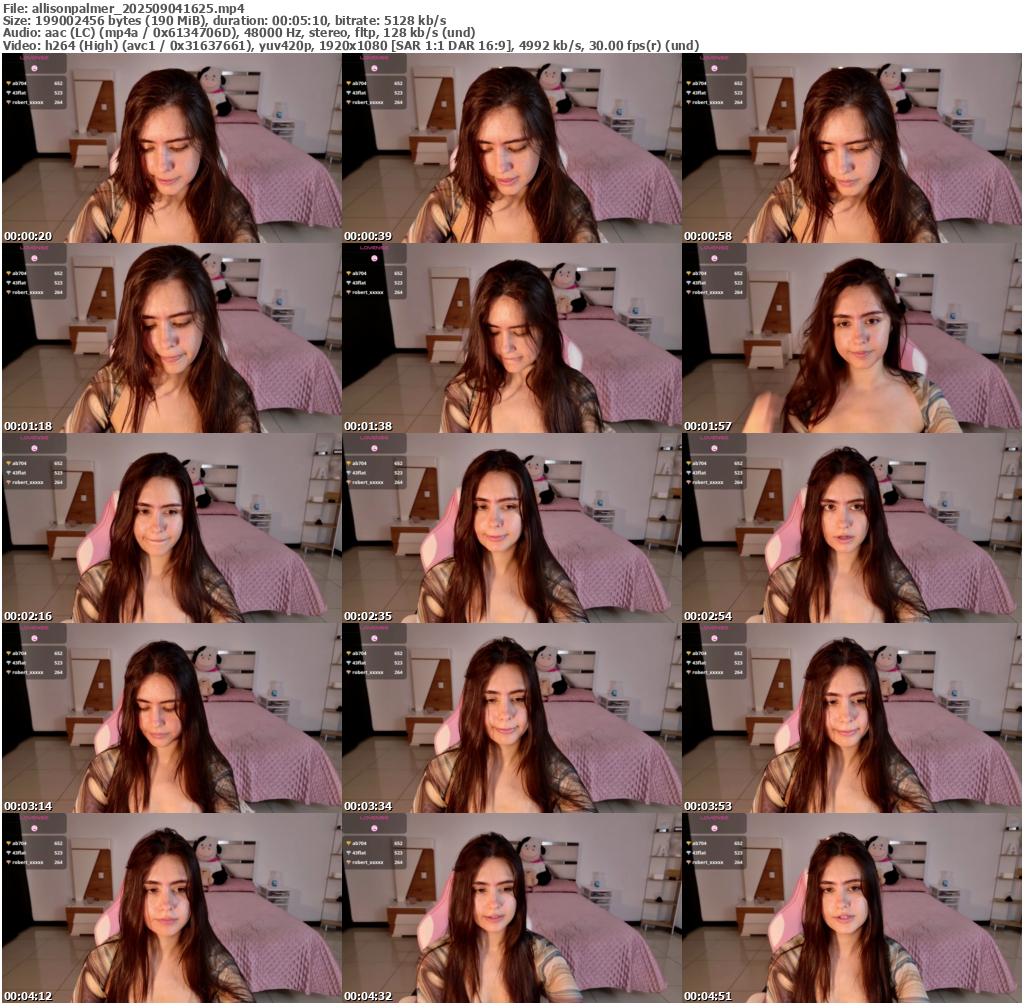The width and height of the screenshot is (1024, 1003).
Task: Select the frame marked 00:02:35
Action: click(x=512, y=528)
